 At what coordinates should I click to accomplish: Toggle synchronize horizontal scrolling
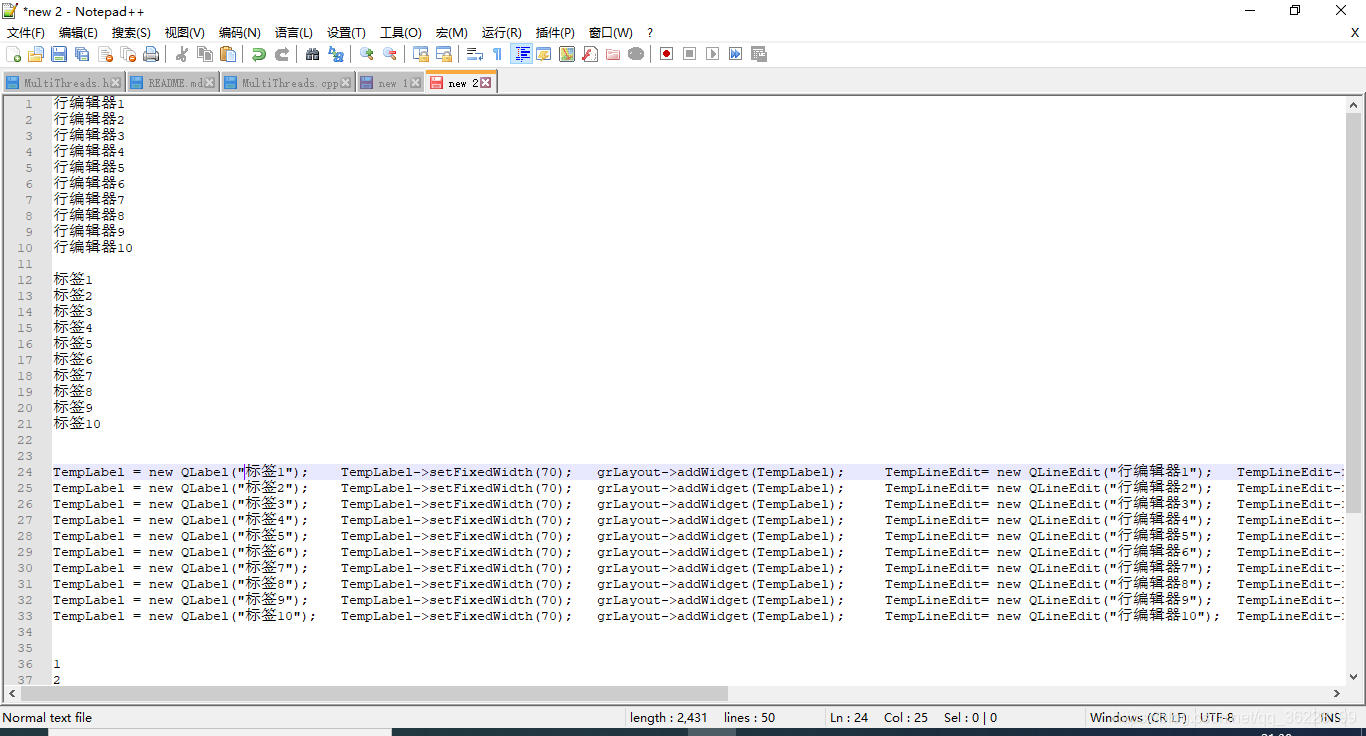point(444,54)
